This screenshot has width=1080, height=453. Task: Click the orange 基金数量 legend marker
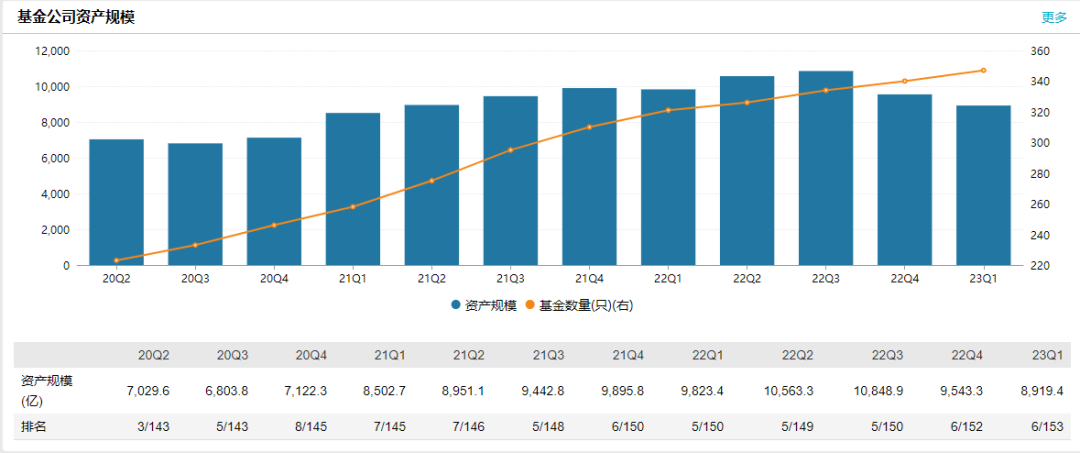(x=530, y=306)
